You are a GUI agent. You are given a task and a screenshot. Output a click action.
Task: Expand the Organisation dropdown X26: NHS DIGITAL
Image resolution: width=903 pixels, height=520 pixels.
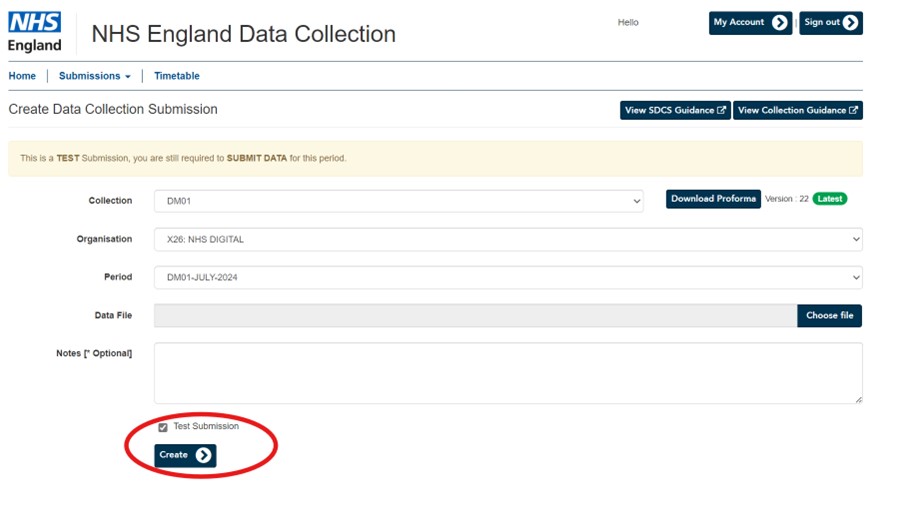pyautogui.click(x=508, y=239)
